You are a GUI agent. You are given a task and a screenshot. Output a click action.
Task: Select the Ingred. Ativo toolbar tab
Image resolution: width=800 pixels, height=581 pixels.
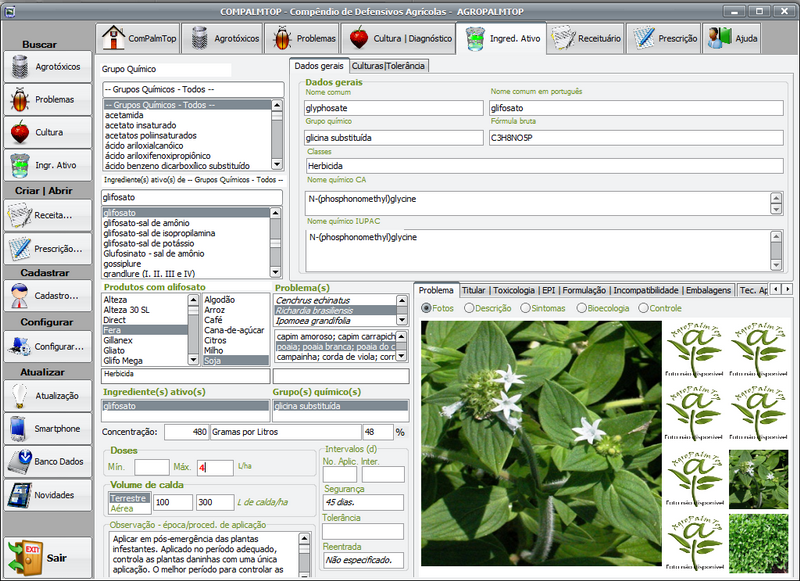click(501, 38)
